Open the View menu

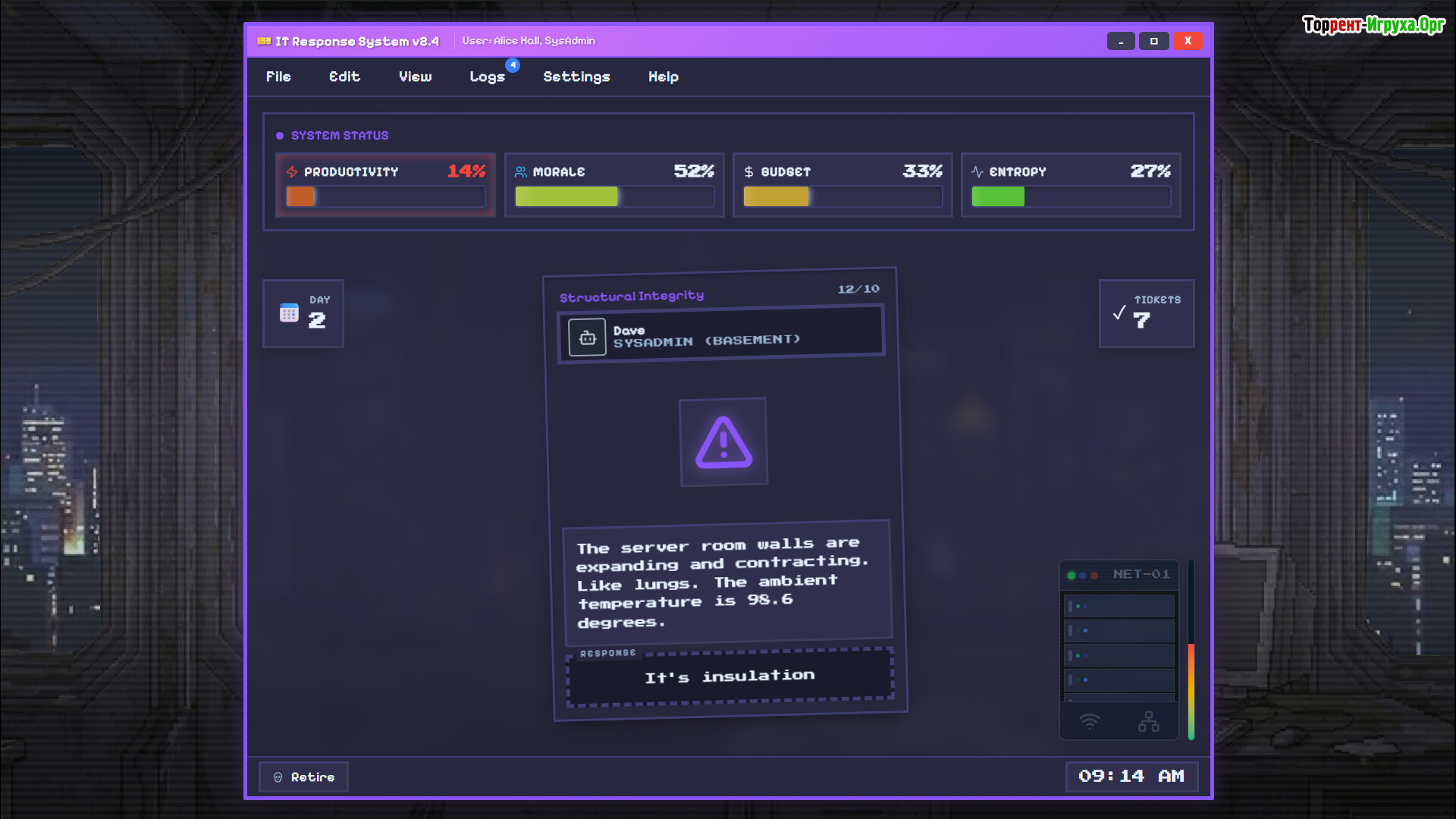(x=415, y=77)
